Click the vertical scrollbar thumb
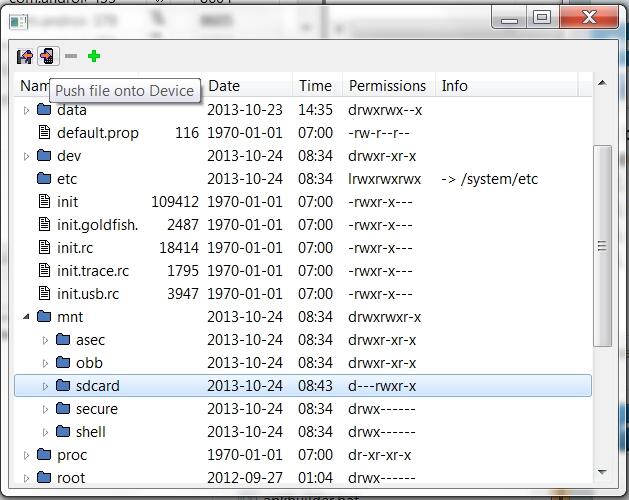629x500 pixels. pos(602,246)
